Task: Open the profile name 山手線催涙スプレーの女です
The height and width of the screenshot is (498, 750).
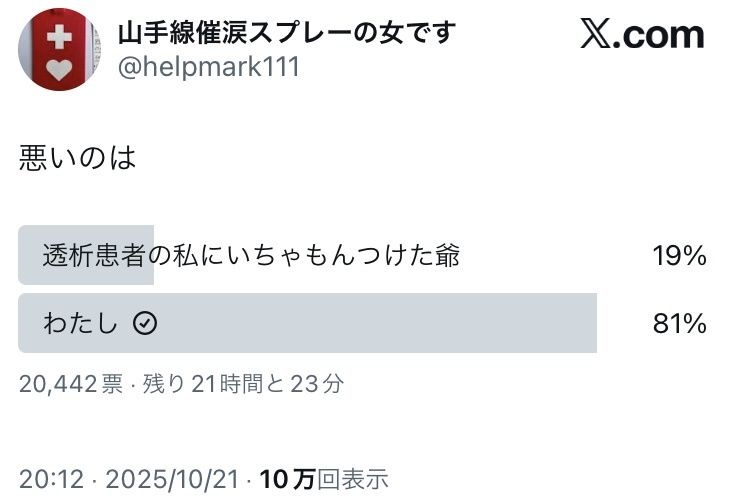Action: [x=286, y=33]
